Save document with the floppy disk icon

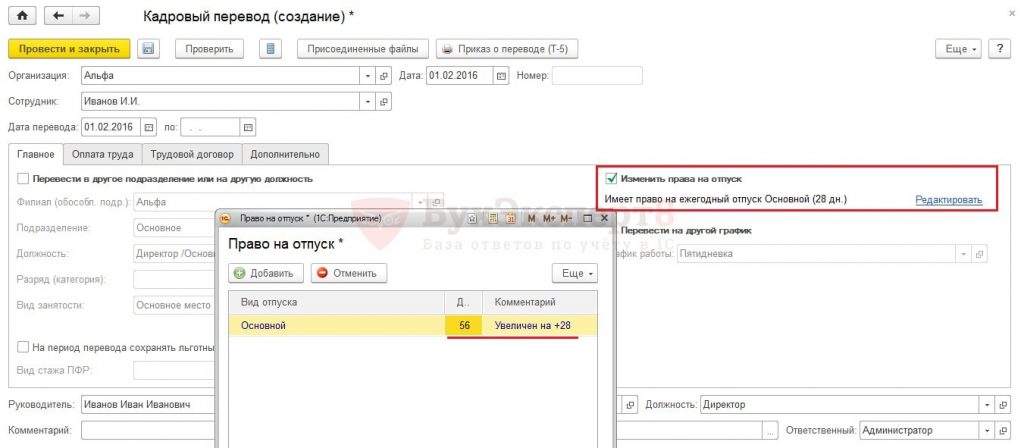[148, 49]
